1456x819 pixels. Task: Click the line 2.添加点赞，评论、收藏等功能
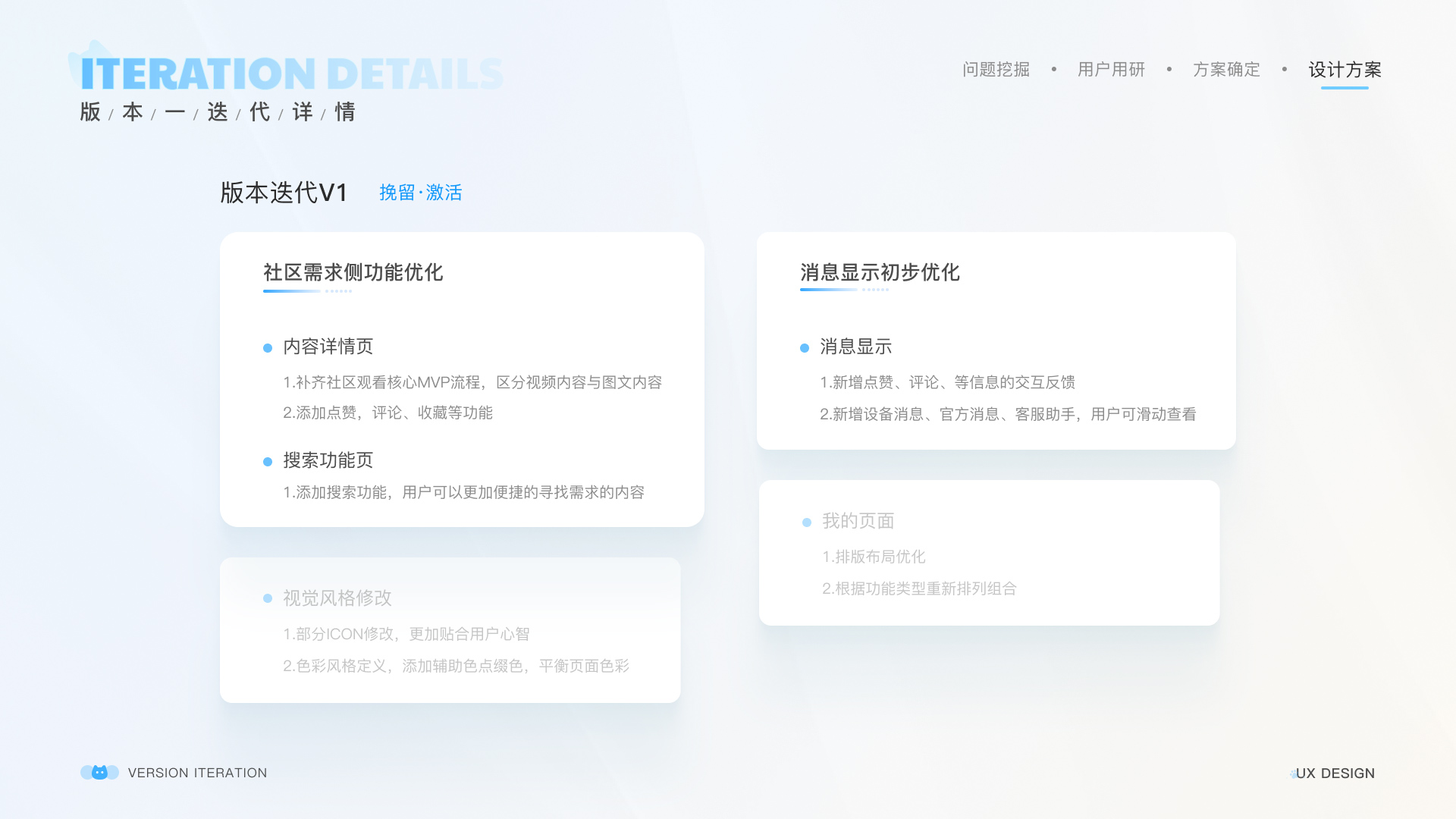tap(388, 413)
